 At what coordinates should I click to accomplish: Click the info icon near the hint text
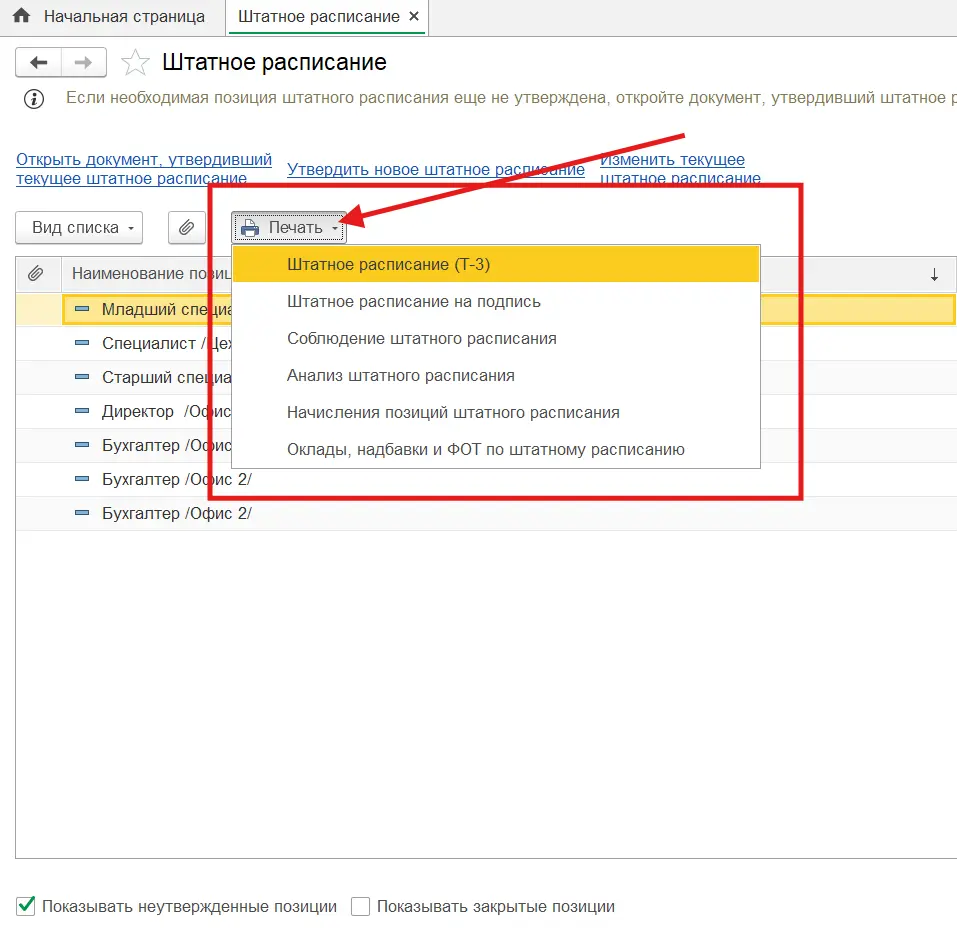coord(34,98)
